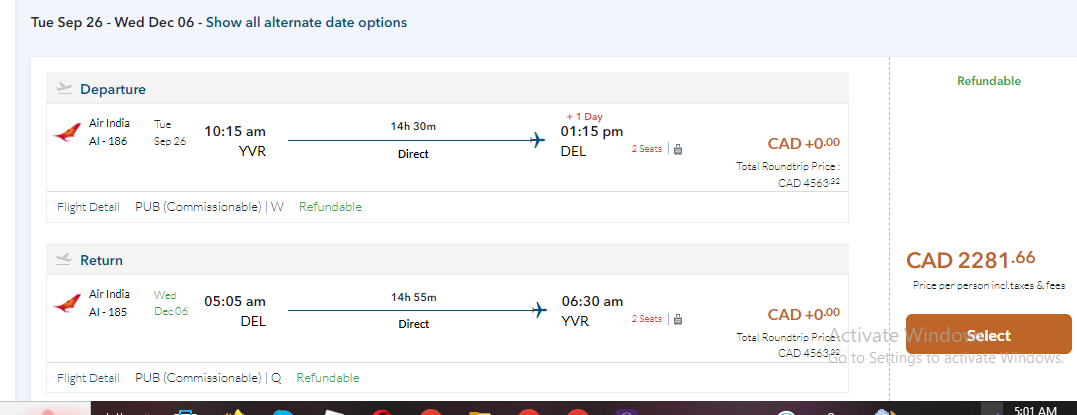Click the 2 Seats text on departure flight

tap(646, 149)
